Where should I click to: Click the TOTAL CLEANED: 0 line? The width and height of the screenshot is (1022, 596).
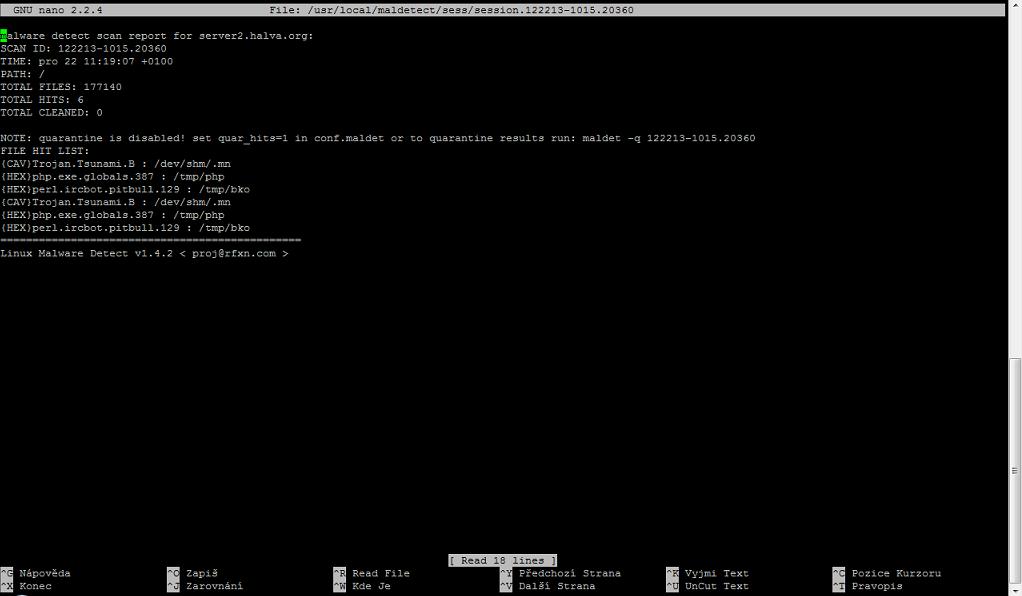click(x=51, y=113)
